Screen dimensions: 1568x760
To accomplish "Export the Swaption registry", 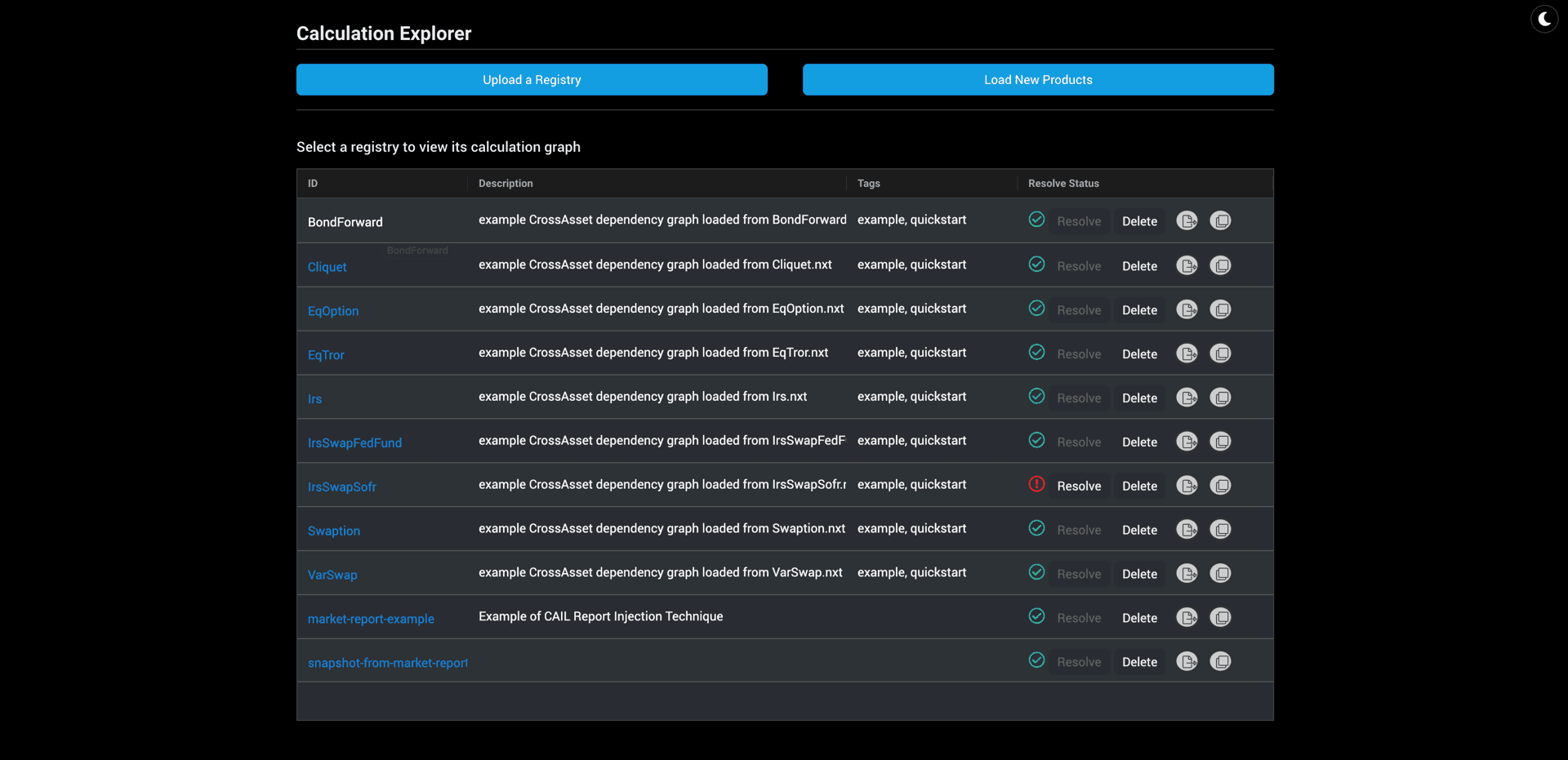I will 1187,529.
